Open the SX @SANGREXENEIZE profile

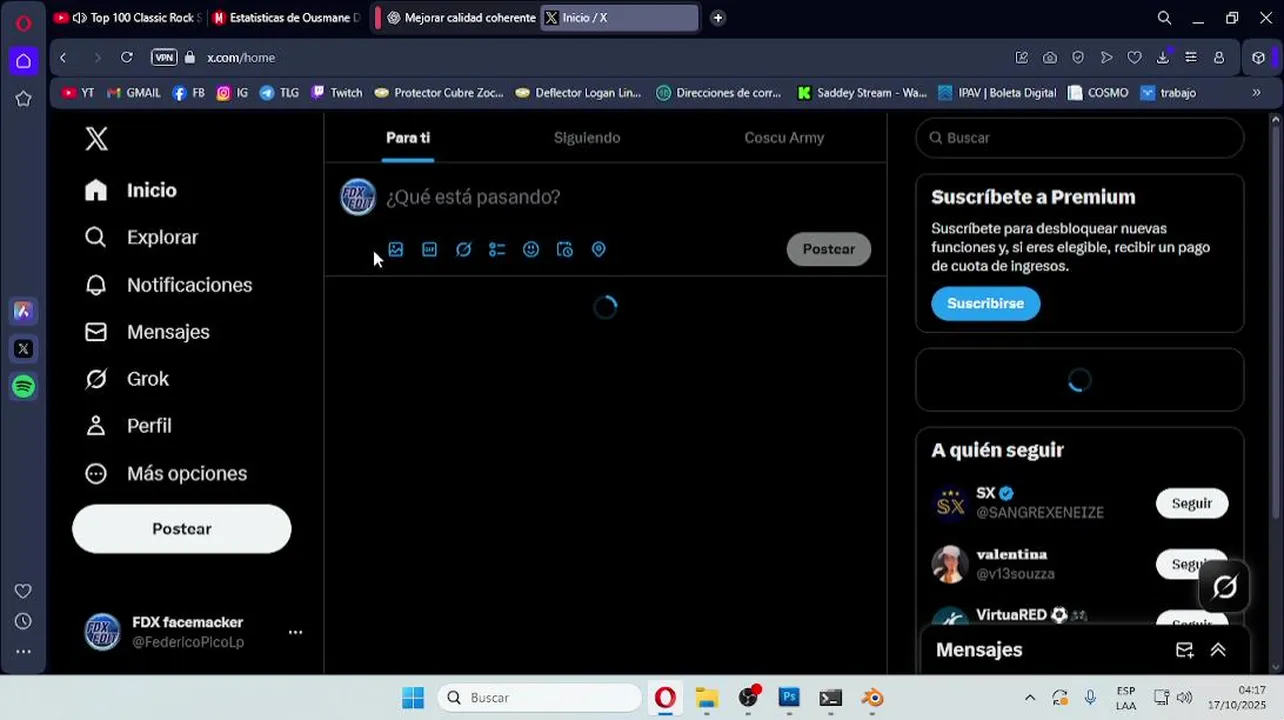pos(1039,503)
